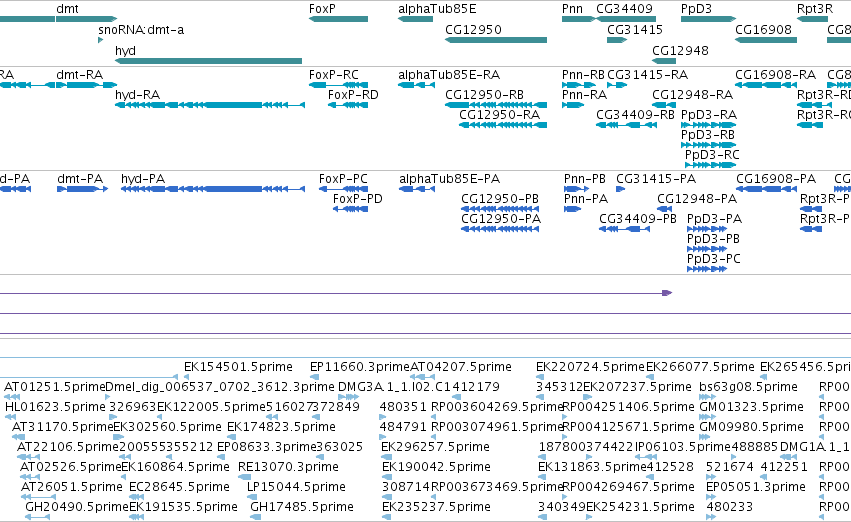Click the CG12948-PA protein label

click(x=697, y=199)
